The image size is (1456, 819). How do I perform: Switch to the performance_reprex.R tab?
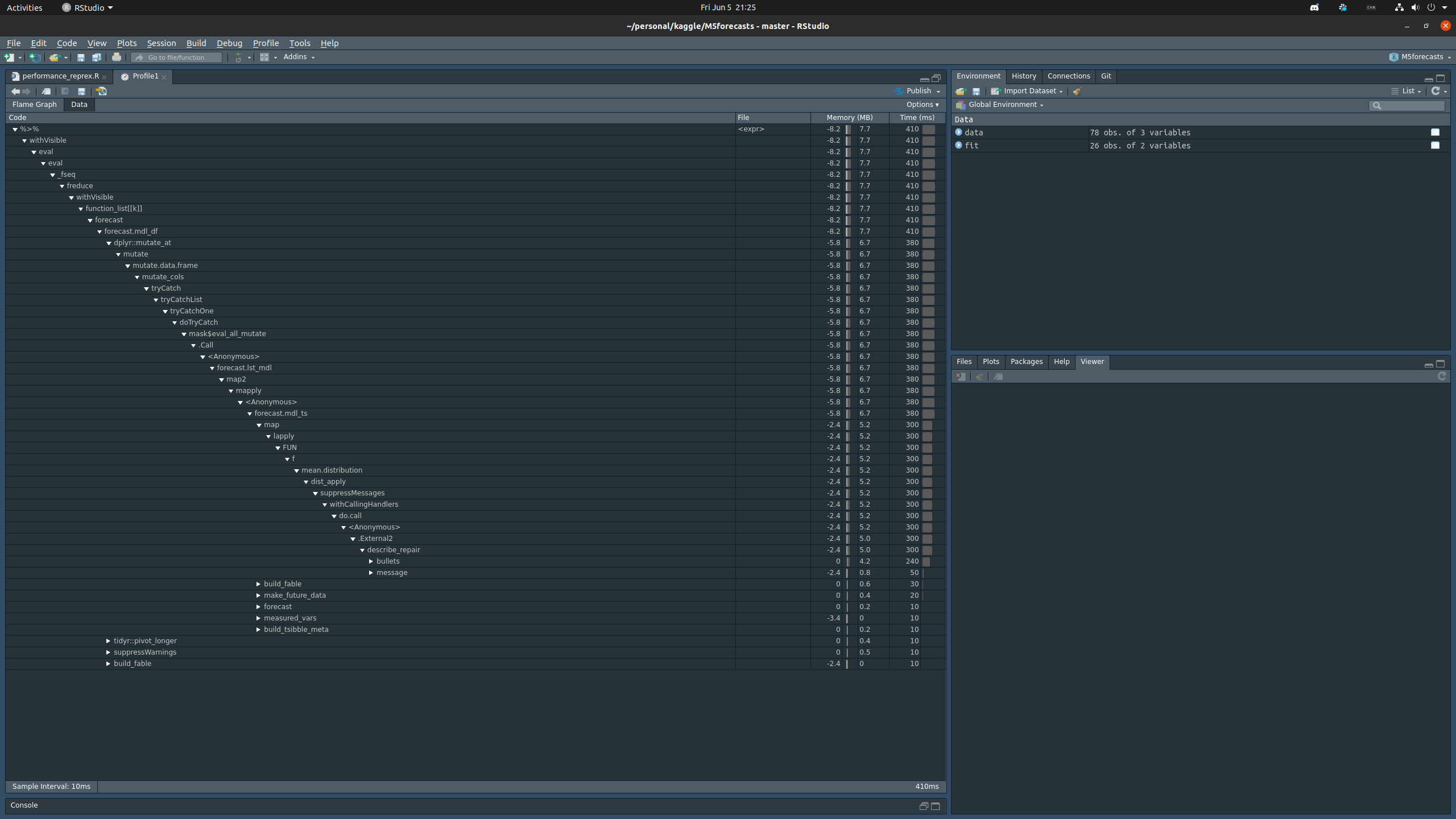click(x=60, y=76)
